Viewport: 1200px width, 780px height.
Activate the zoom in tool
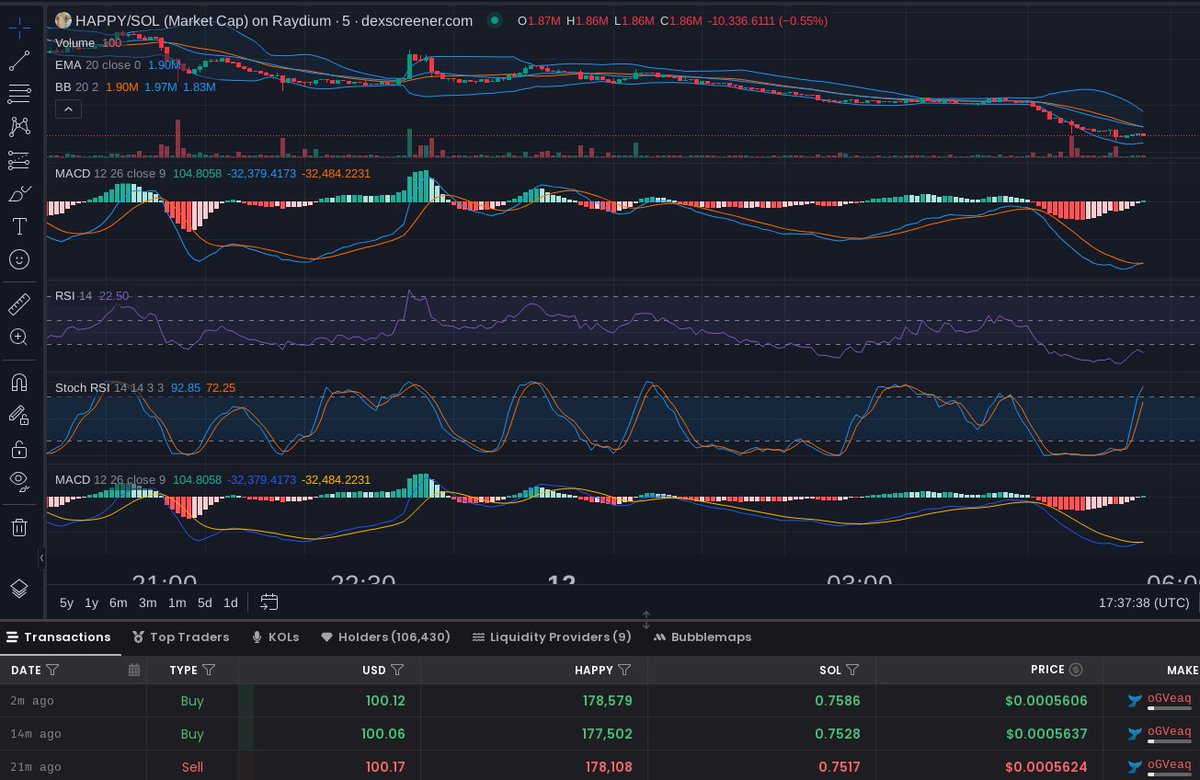click(19, 337)
